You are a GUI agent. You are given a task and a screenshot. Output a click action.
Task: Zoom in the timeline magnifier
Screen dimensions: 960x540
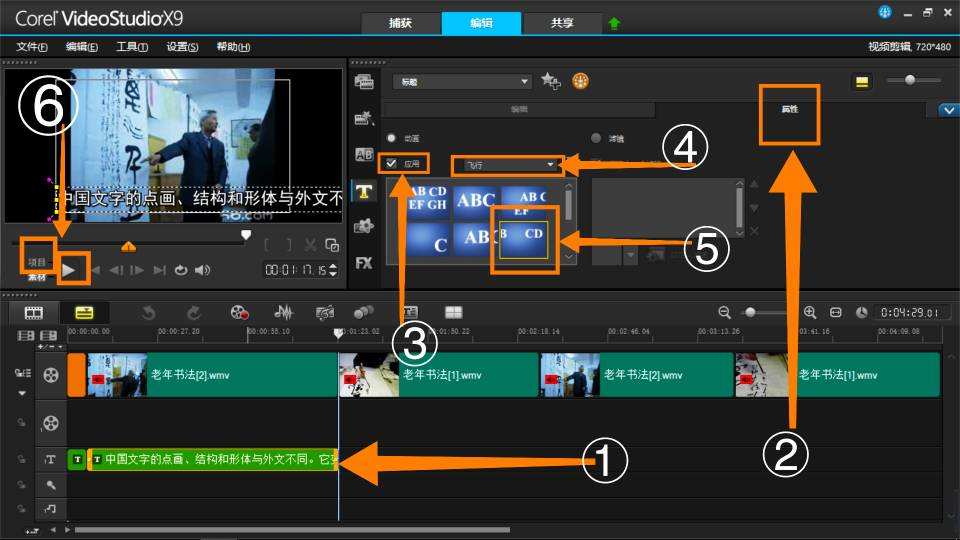pos(810,313)
